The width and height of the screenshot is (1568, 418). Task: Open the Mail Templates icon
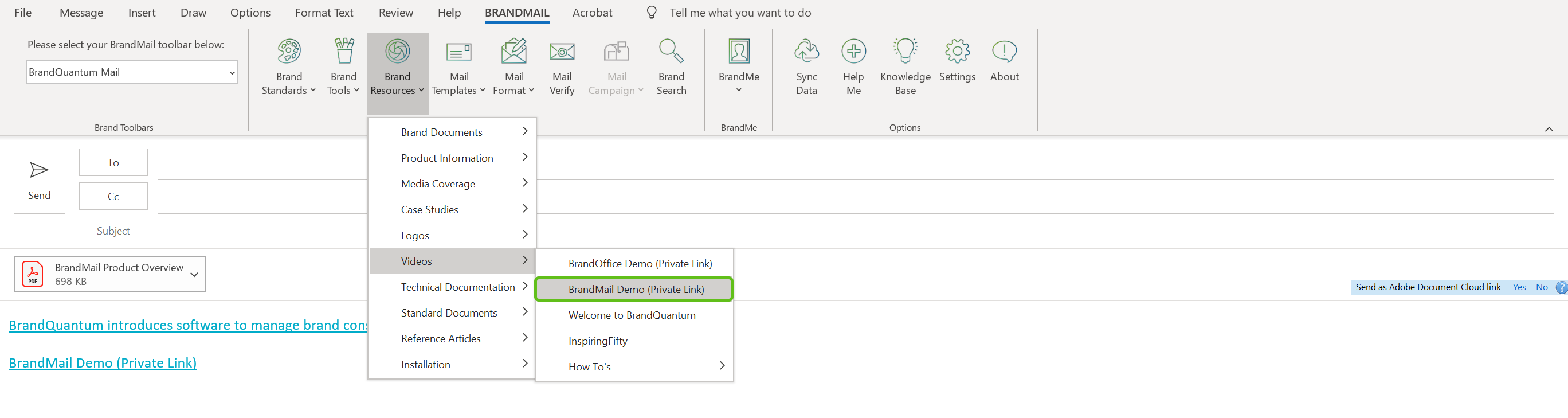[x=459, y=52]
